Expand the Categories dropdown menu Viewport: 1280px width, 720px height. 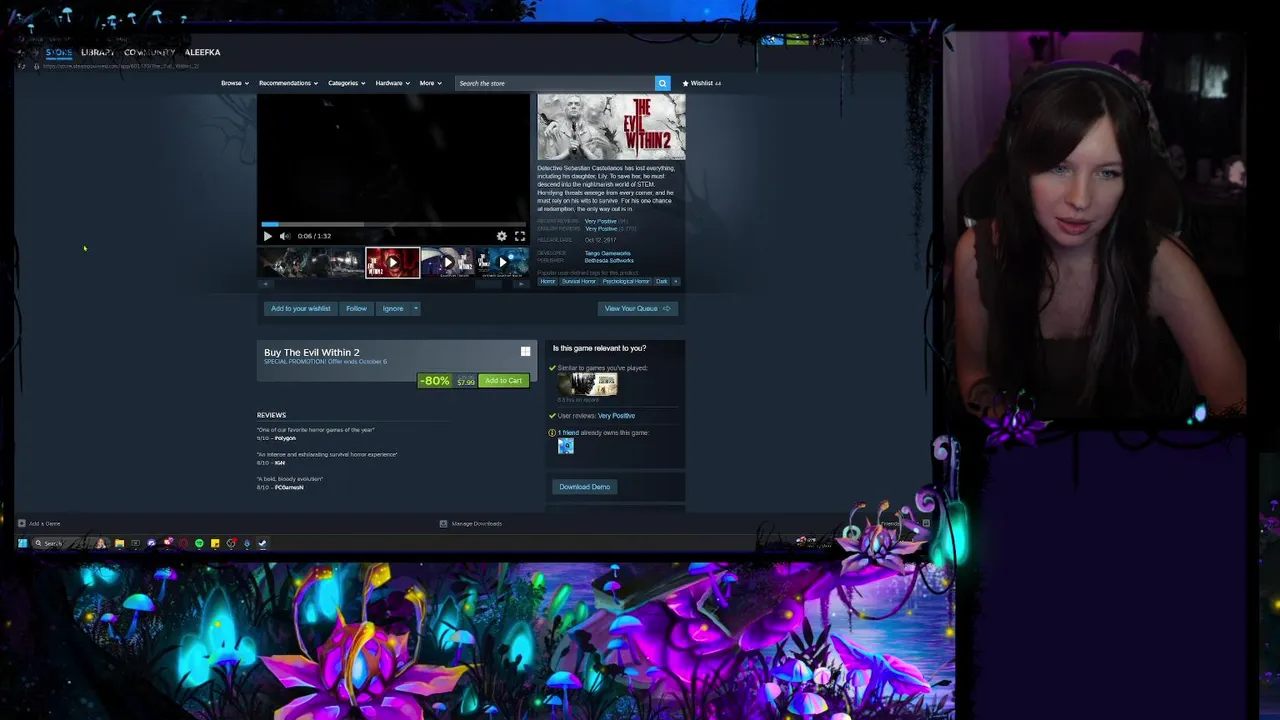click(x=346, y=83)
